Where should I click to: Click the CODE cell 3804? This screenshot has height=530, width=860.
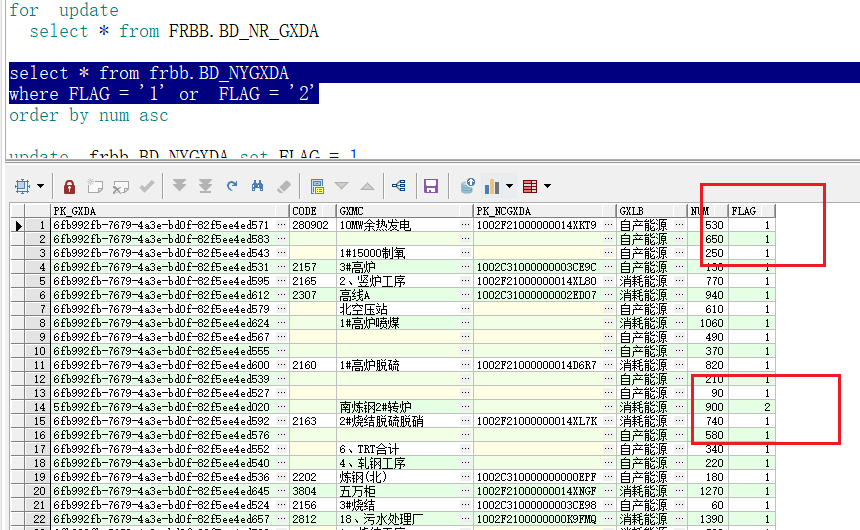tap(312, 491)
